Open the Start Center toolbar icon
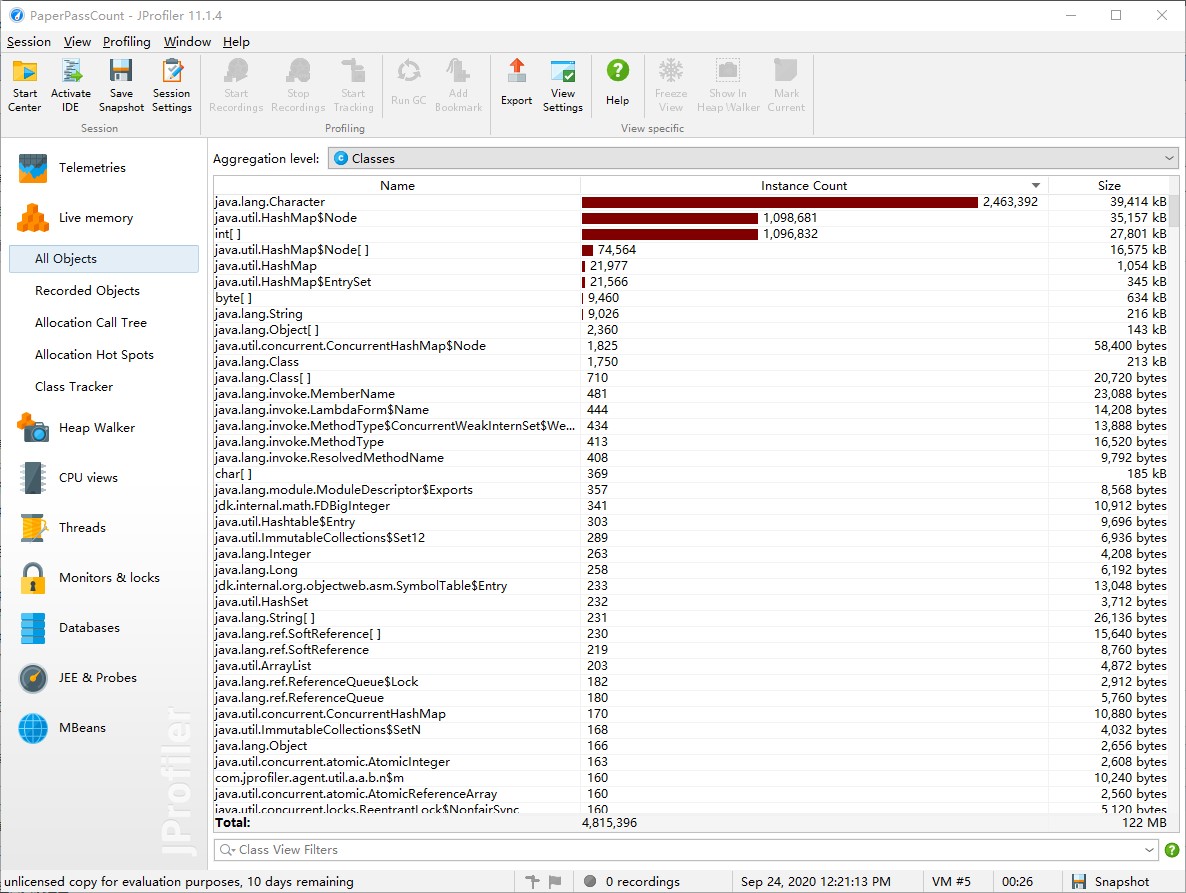The width and height of the screenshot is (1186, 893). [25, 71]
